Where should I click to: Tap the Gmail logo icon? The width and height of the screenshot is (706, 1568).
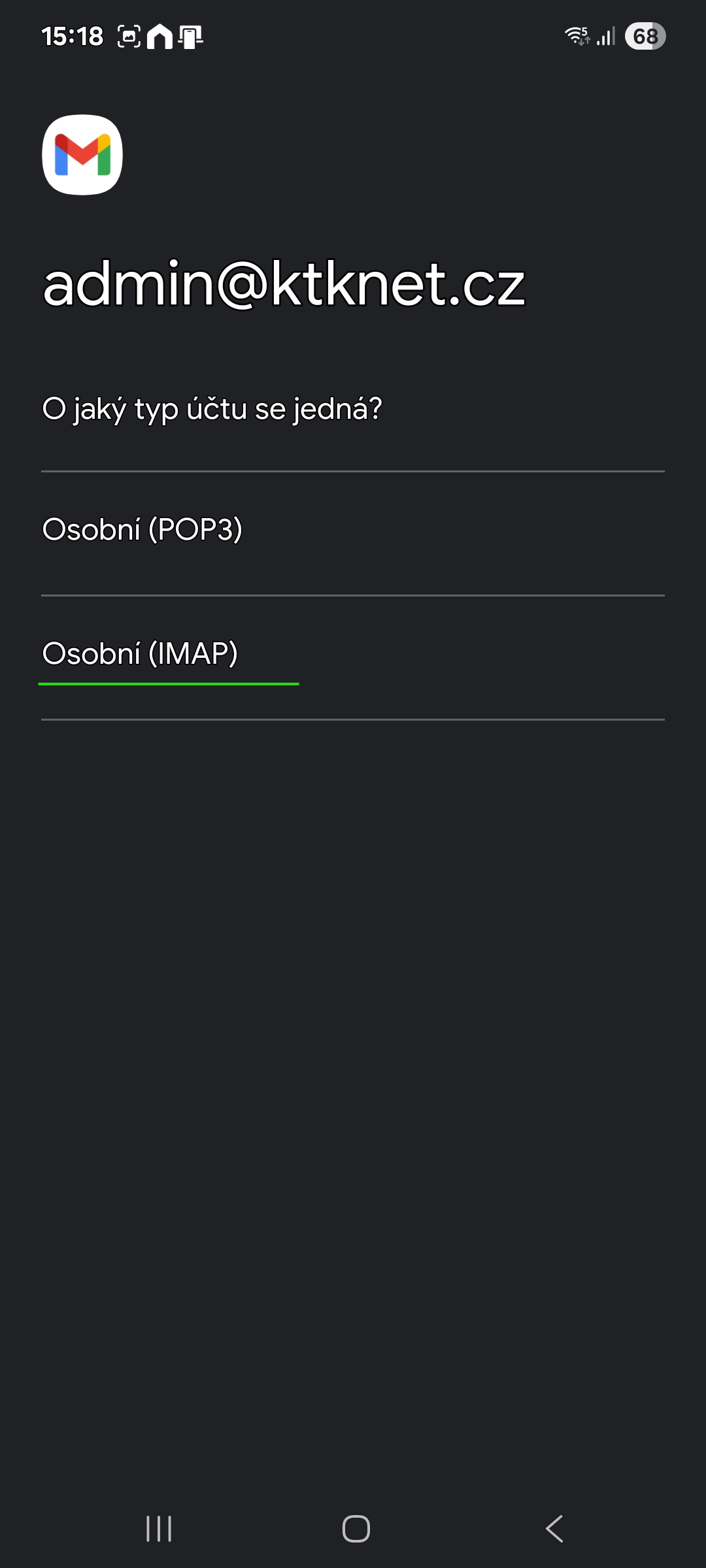click(x=82, y=155)
